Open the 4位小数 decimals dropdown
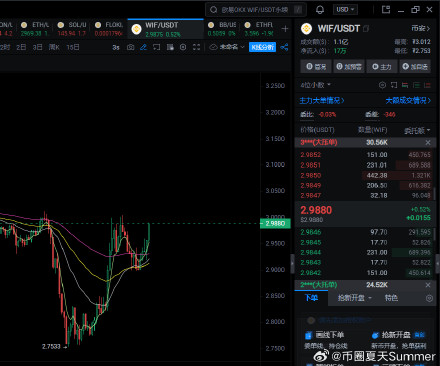The height and width of the screenshot is (366, 440). click(x=315, y=85)
